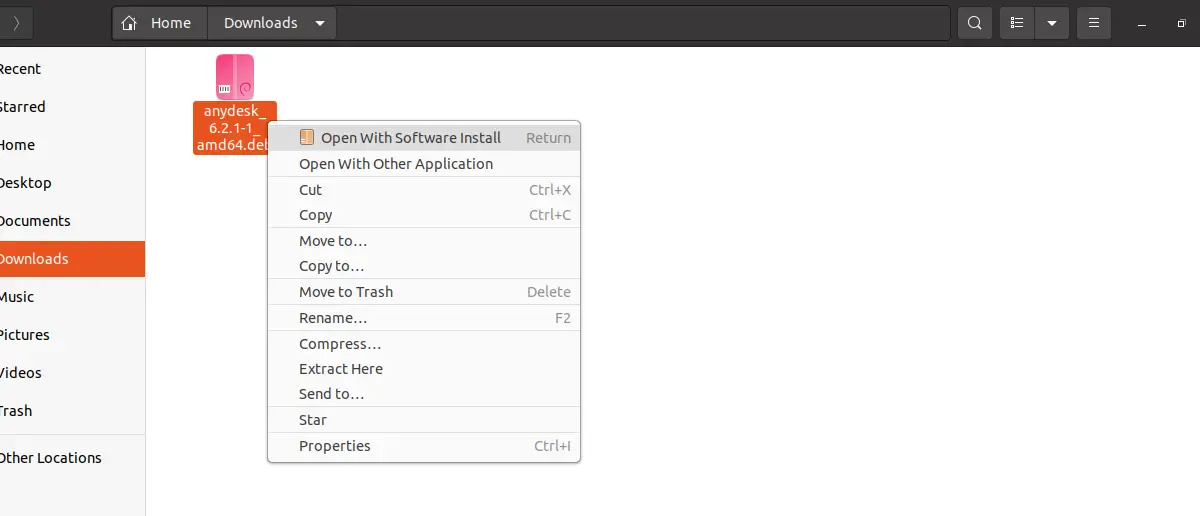Viewport: 1200px width, 516px height.
Task: Open Starred in the sidebar
Action: (72, 107)
